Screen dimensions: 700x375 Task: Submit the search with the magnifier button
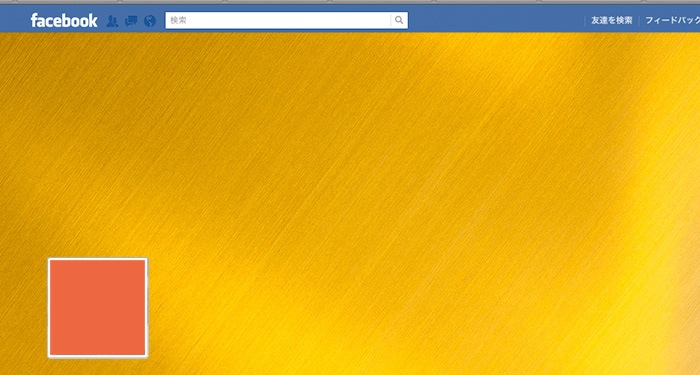coord(399,20)
